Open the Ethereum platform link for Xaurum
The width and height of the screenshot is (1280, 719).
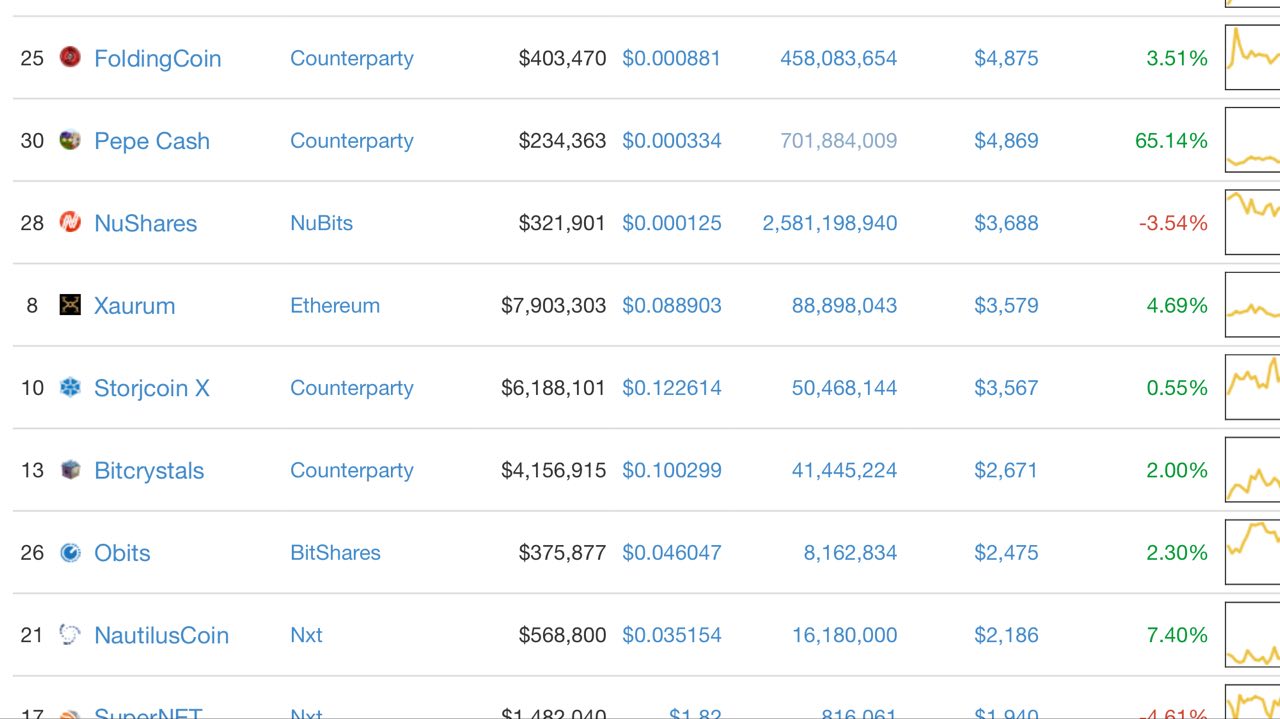[x=335, y=305]
